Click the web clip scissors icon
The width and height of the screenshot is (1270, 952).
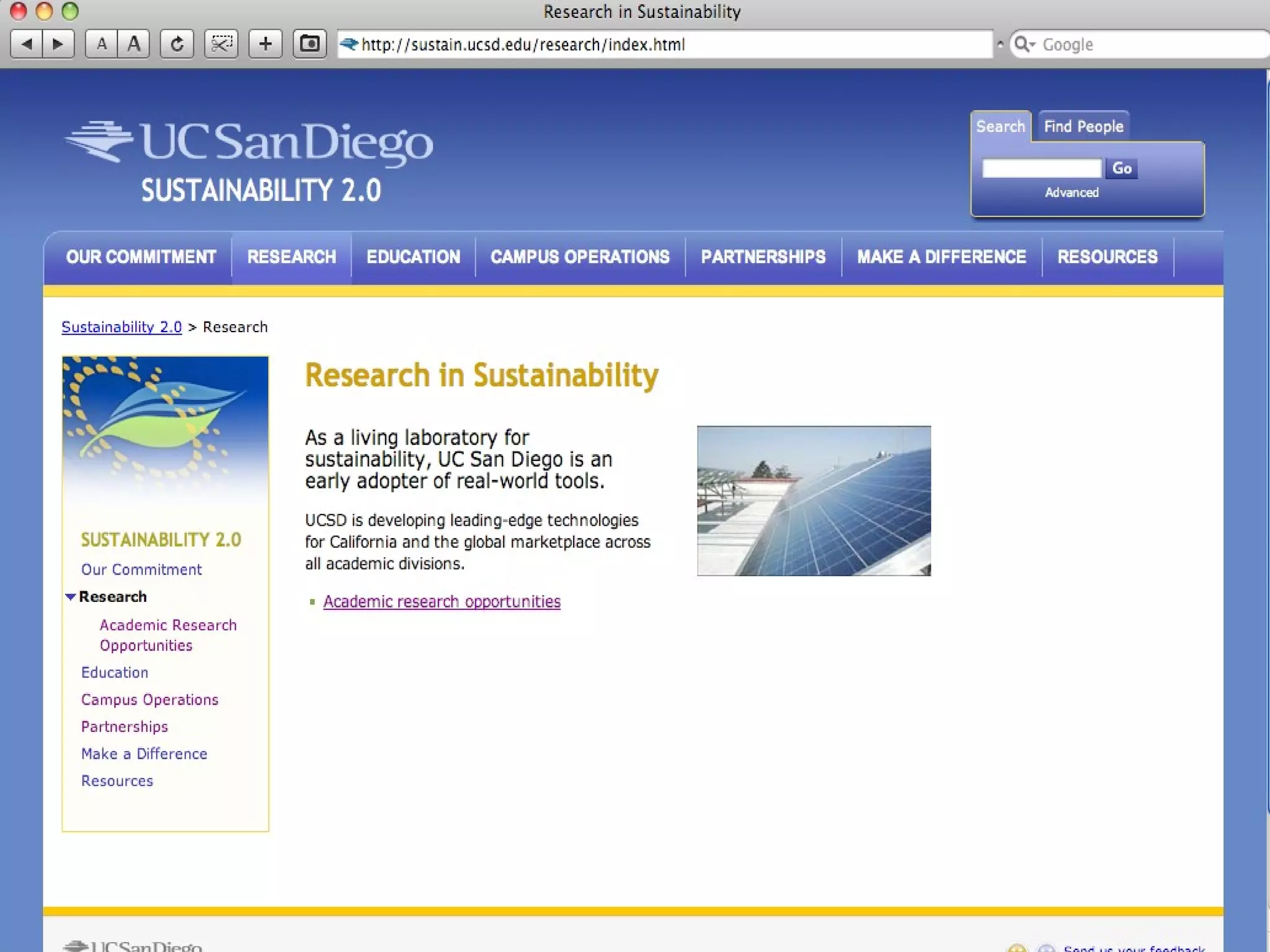(221, 44)
